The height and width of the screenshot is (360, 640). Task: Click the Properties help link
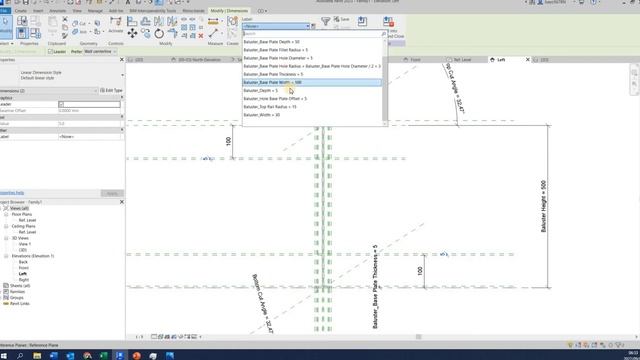click(12, 193)
